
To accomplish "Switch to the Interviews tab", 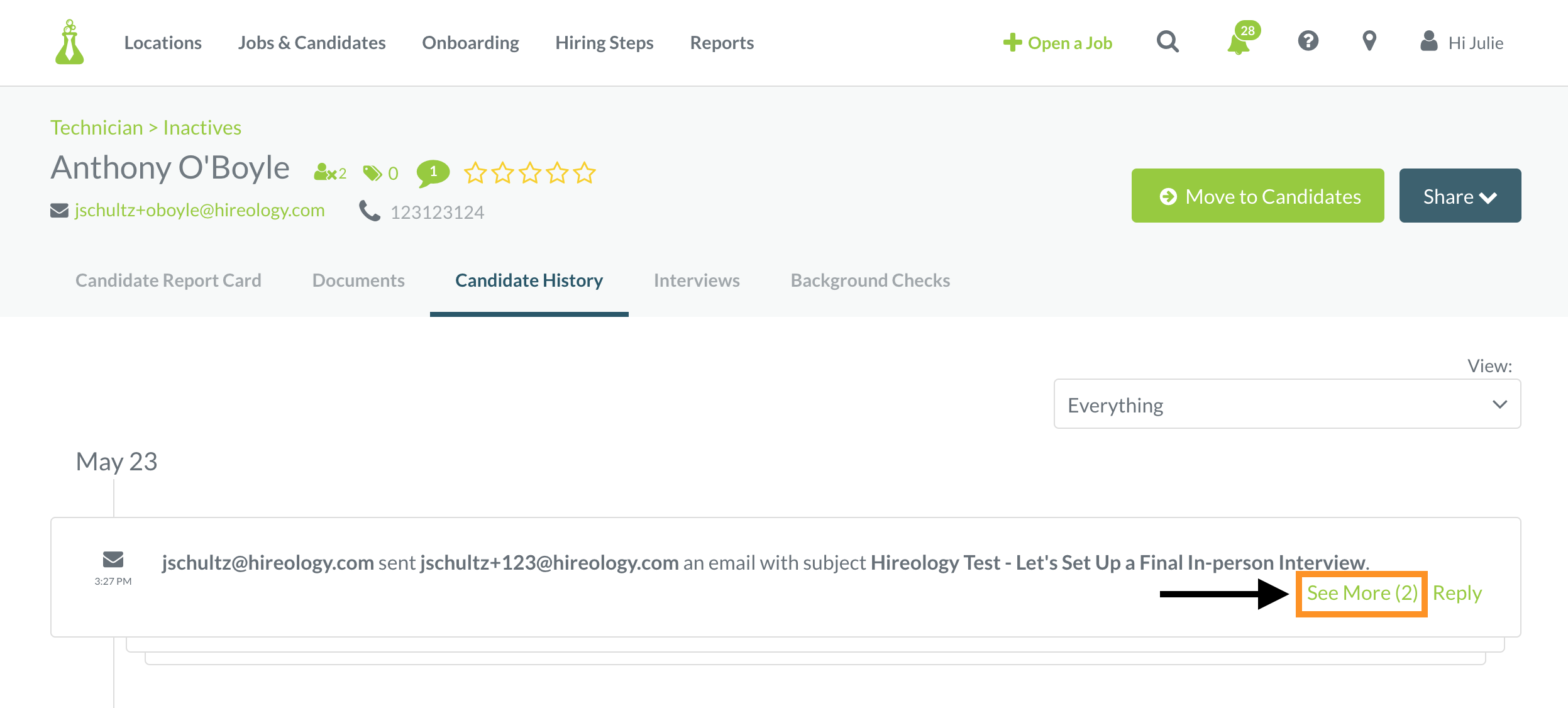I will click(696, 280).
